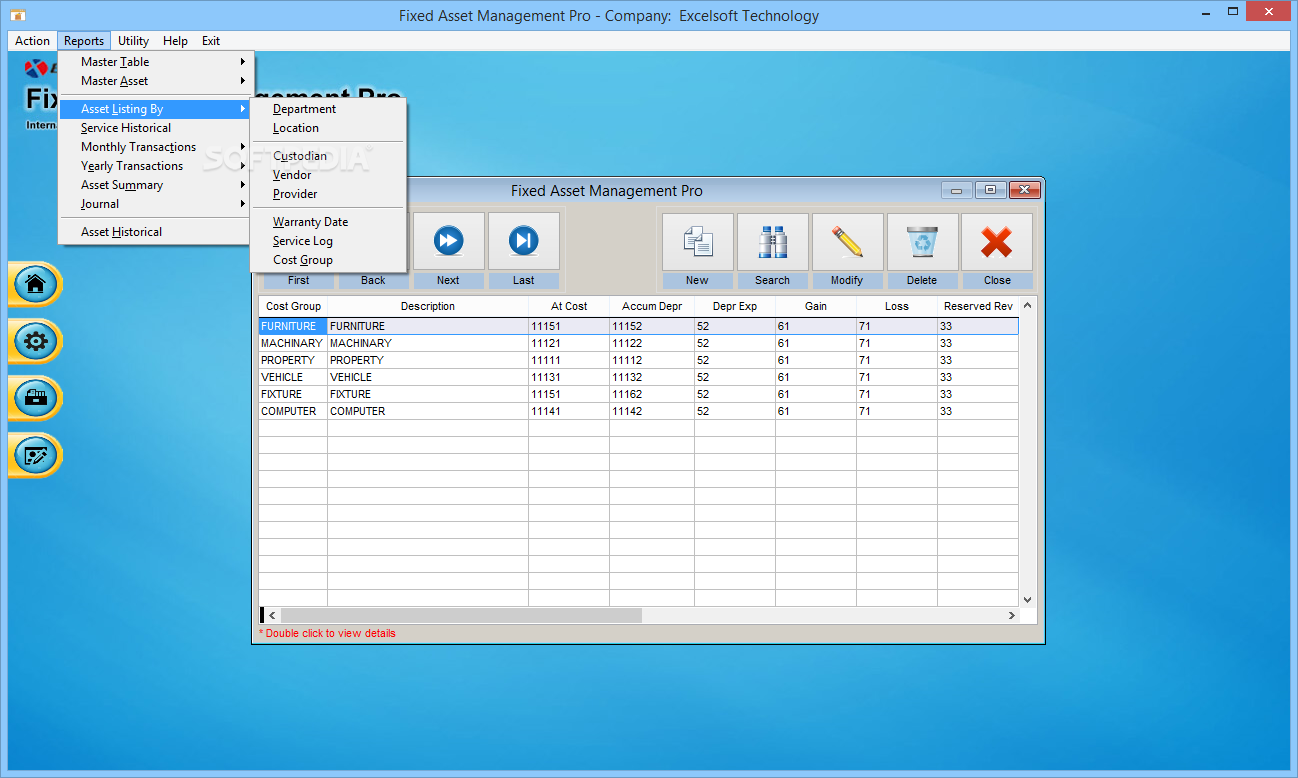Click the Back label button
The width and height of the screenshot is (1298, 778).
tap(373, 281)
